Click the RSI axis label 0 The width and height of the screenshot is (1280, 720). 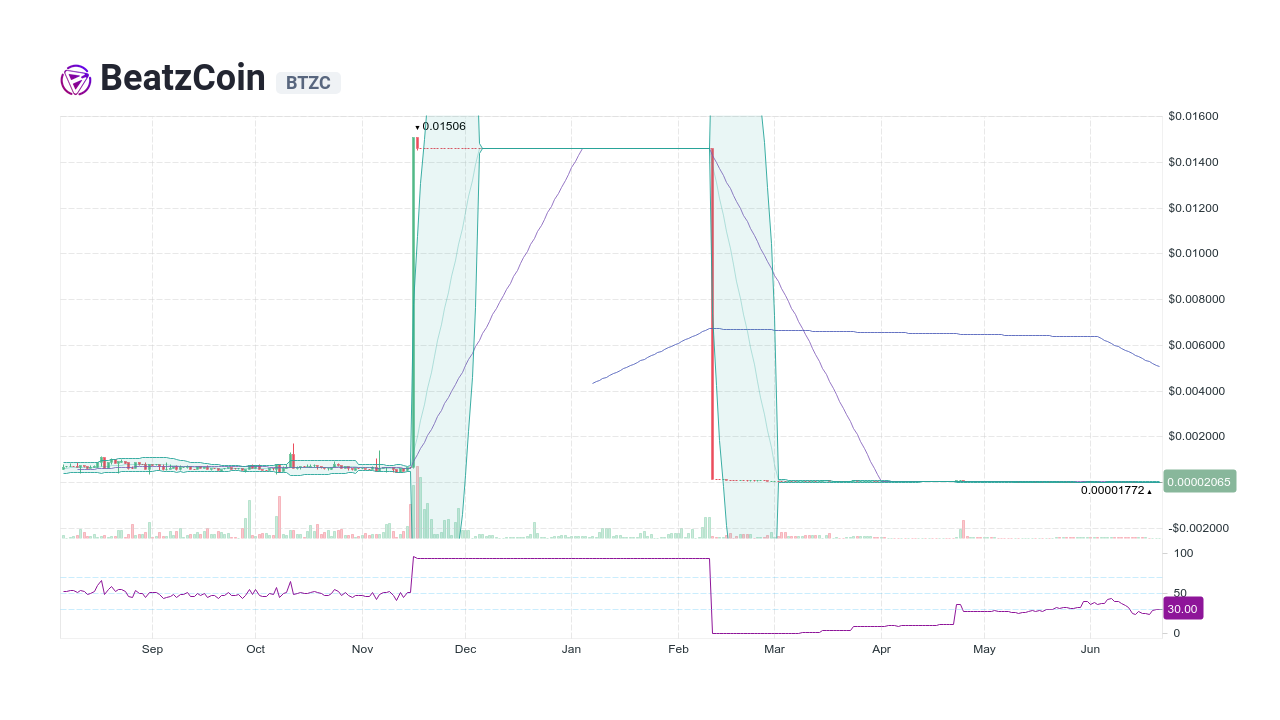click(1177, 633)
